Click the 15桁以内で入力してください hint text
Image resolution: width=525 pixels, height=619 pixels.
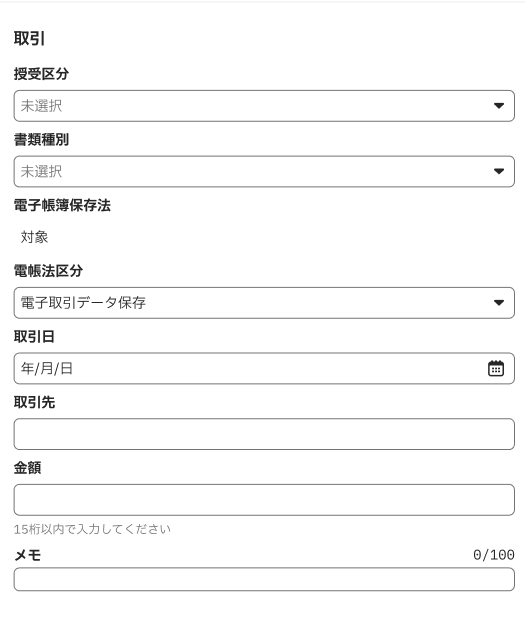(x=92, y=529)
